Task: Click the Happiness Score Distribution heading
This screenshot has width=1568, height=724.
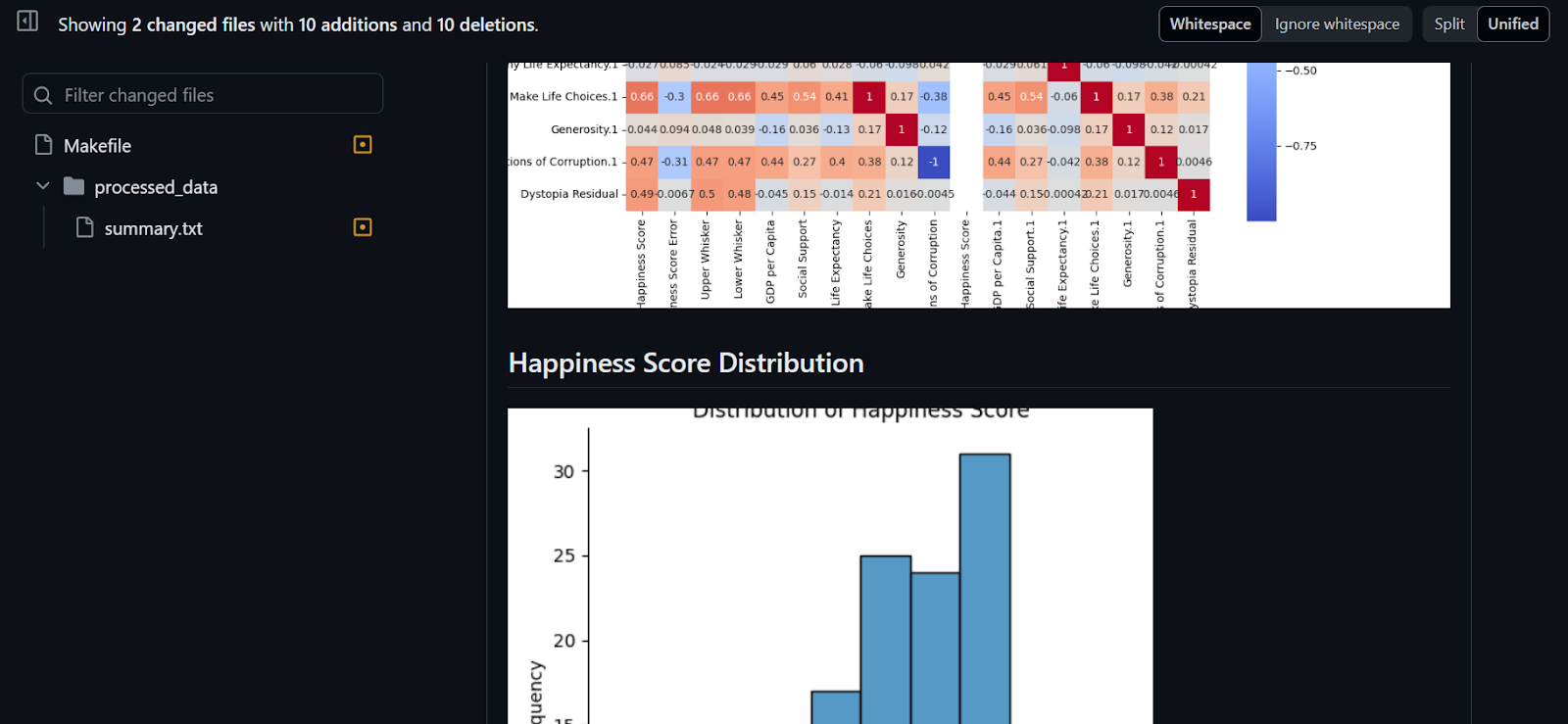Action: coord(686,363)
